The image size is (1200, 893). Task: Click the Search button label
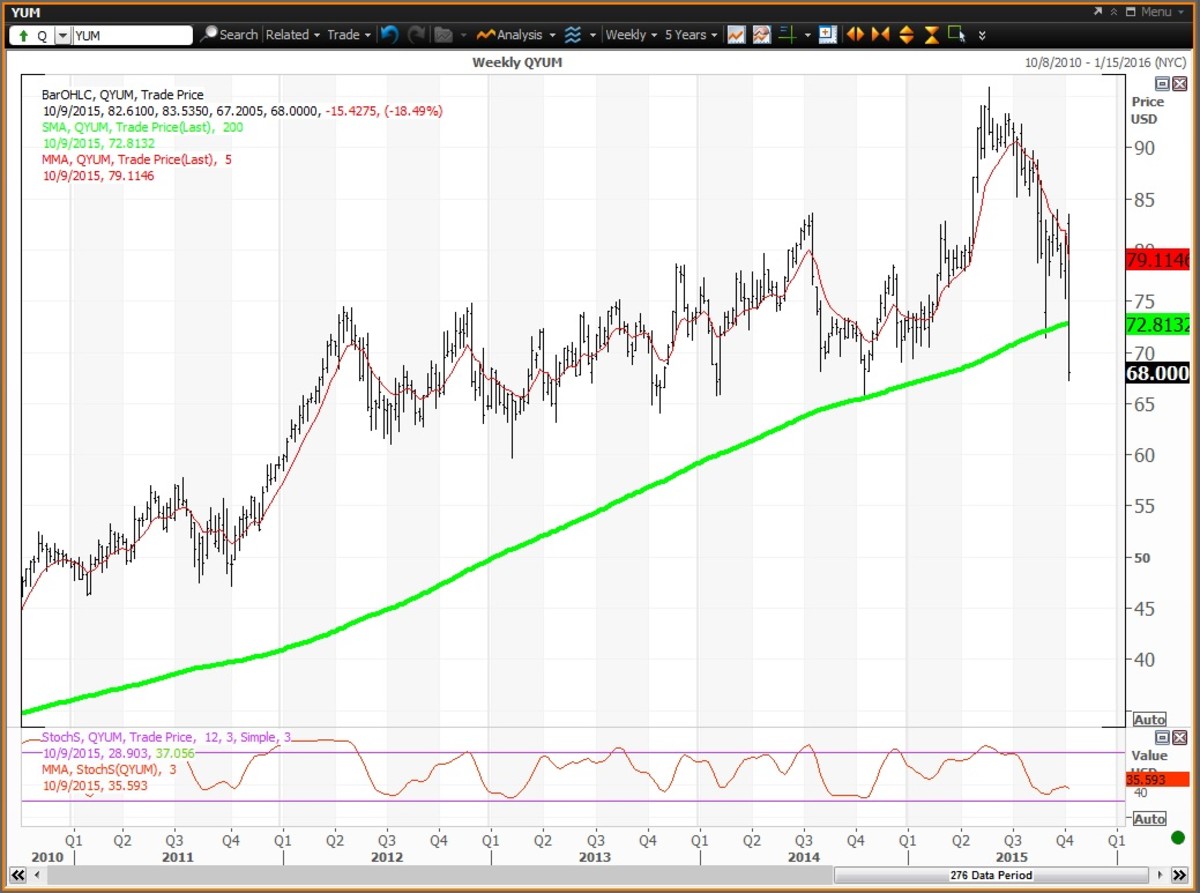tap(237, 34)
